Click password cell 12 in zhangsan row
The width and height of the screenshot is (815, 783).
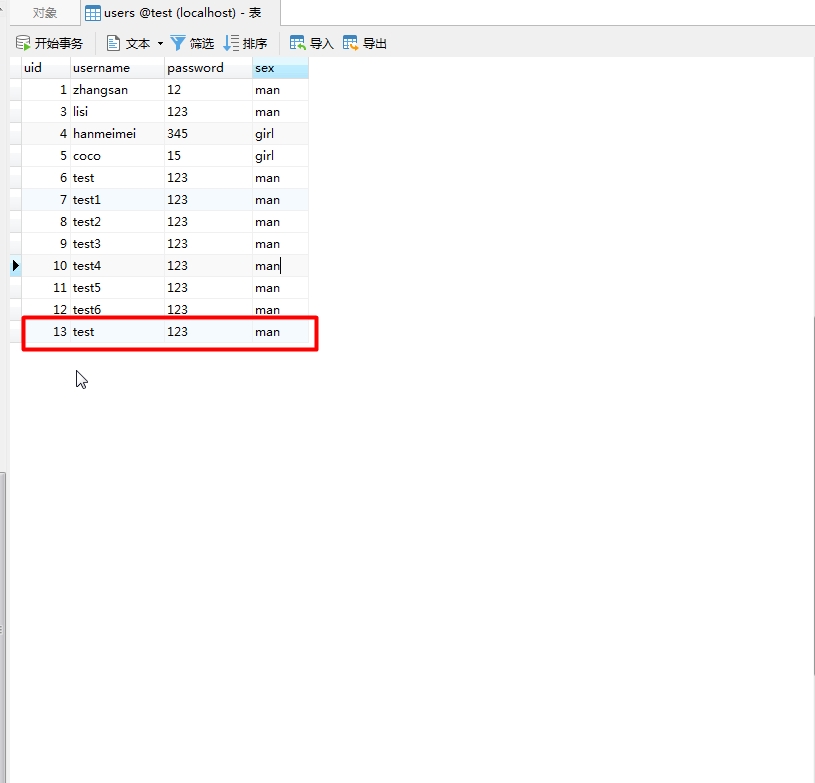(208, 90)
